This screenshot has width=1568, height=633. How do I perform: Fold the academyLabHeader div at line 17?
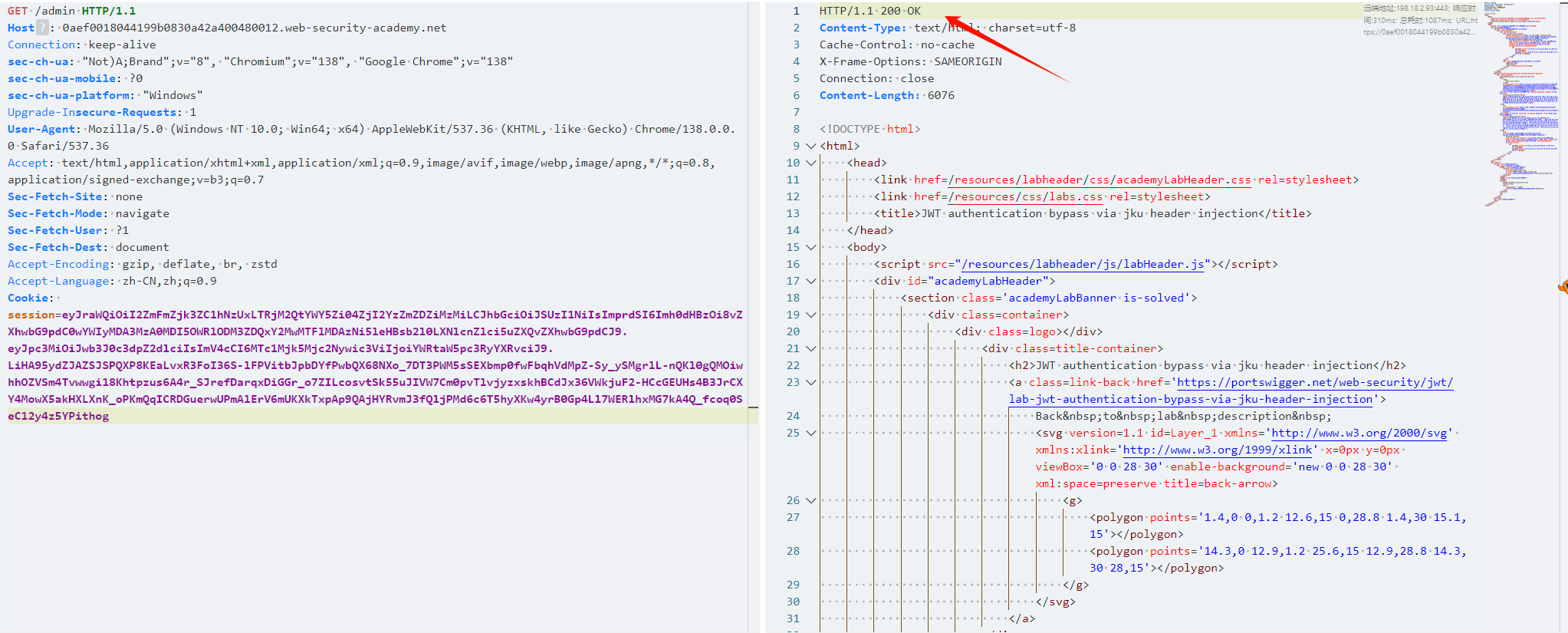point(810,281)
